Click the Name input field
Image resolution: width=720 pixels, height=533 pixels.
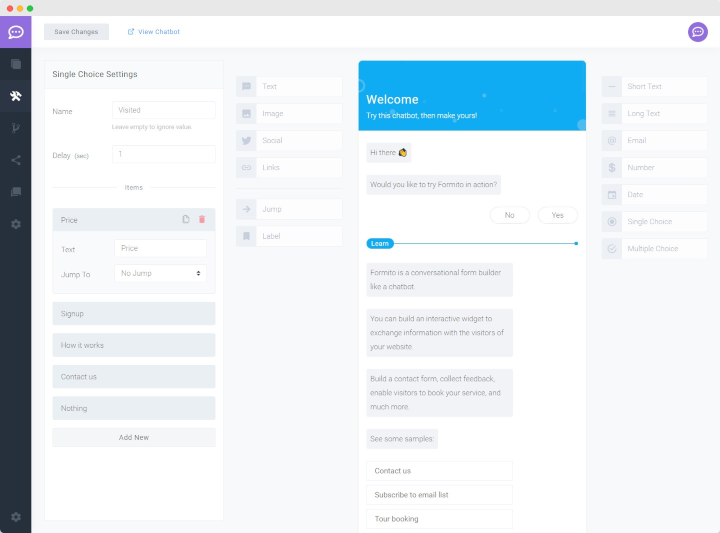[164, 110]
